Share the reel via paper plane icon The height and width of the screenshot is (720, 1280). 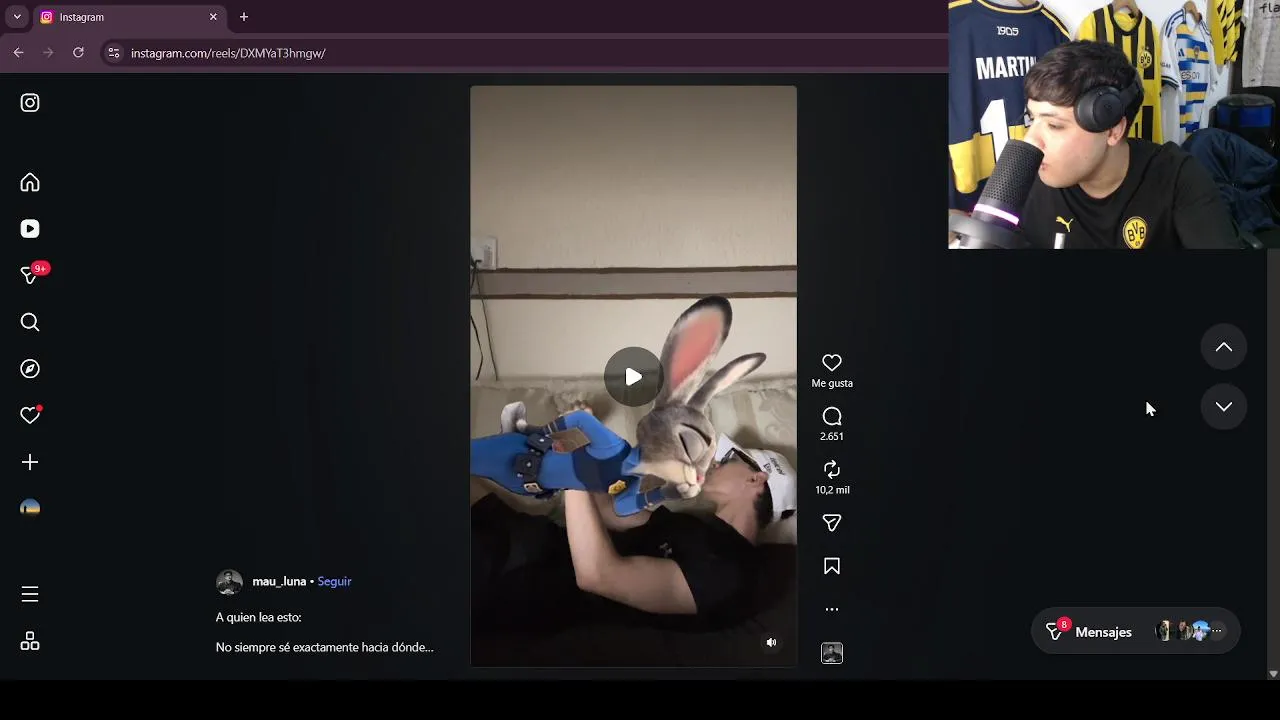coord(832,523)
